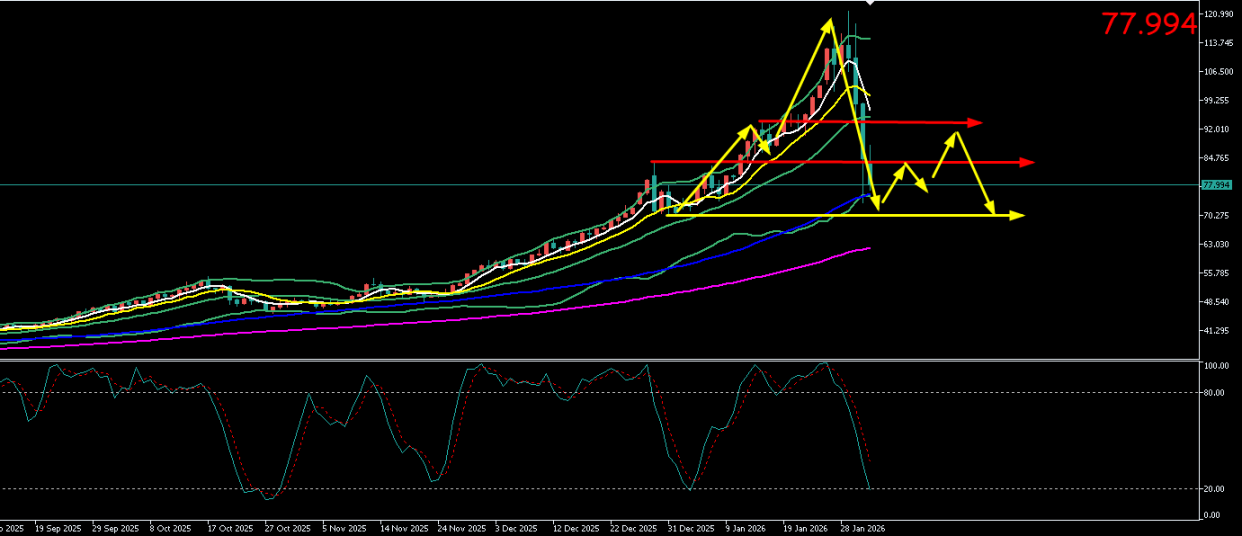Screen dimensions: 1242x536
Task: Click the small projected yellow peak near 84.765
Action: click(x=905, y=163)
